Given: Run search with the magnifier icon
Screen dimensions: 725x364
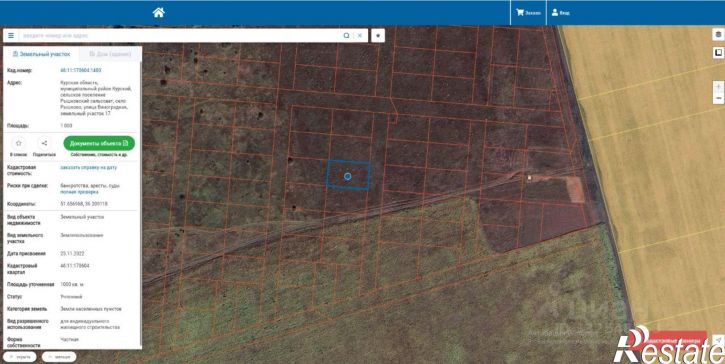Looking at the screenshot, I should click(346, 36).
